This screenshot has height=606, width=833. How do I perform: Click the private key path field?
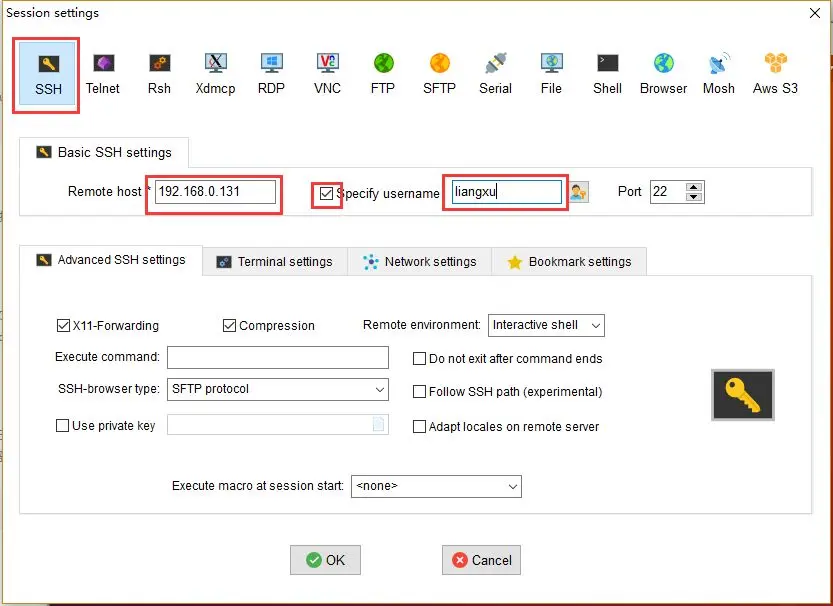(x=278, y=424)
